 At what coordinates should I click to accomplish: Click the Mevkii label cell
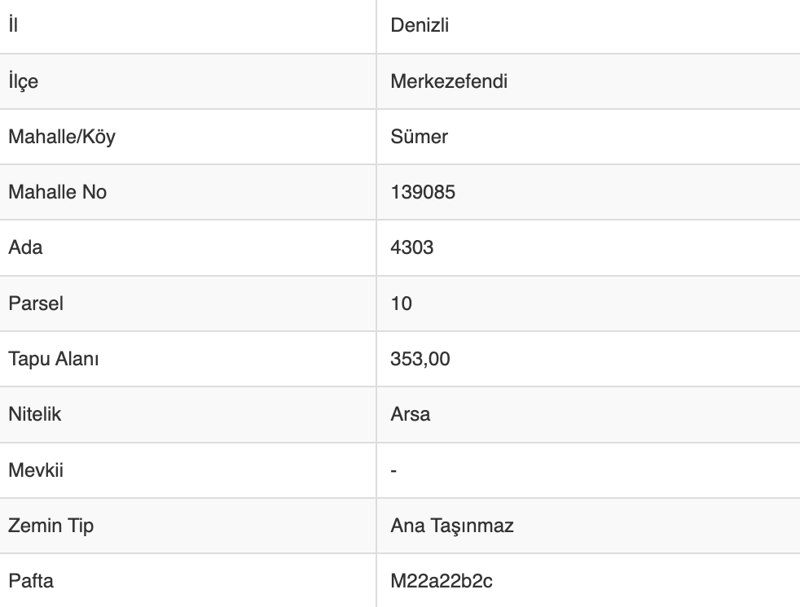35,469
